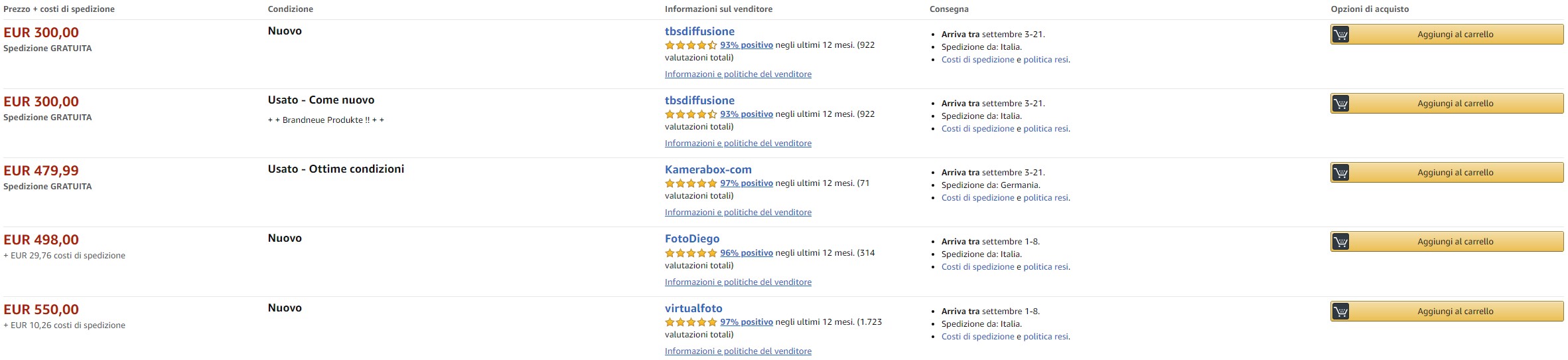Open 97% positivo rating for virtualfoto
This screenshot has width=1568, height=360.
point(747,322)
